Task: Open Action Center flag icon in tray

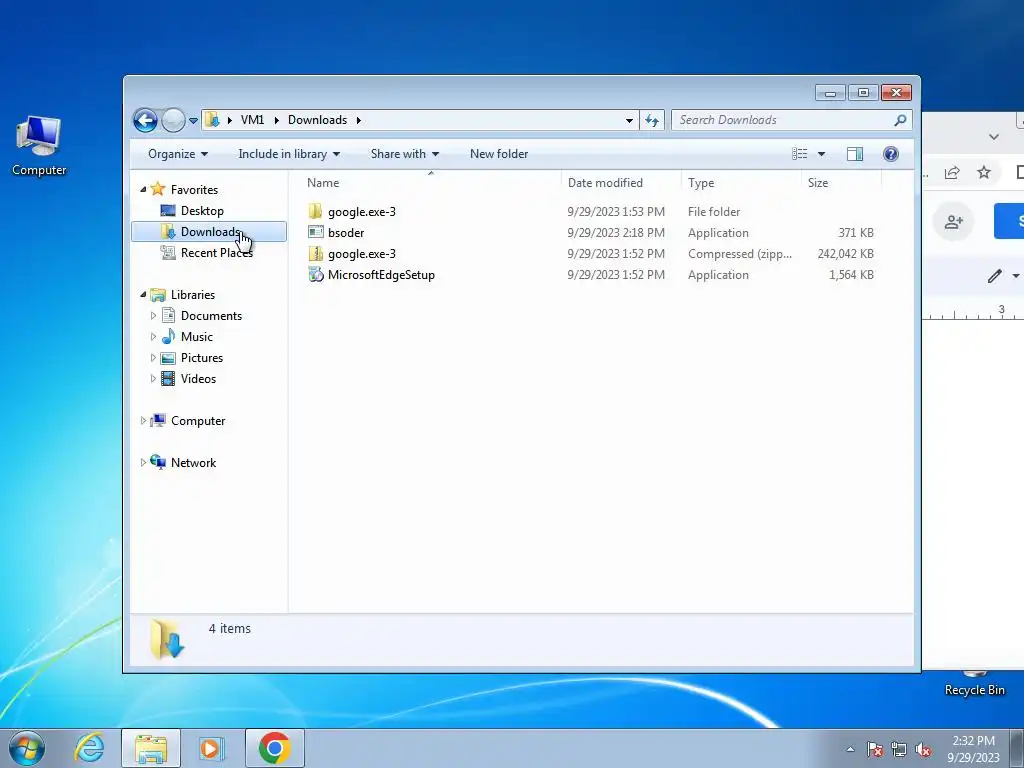Action: tap(874, 749)
